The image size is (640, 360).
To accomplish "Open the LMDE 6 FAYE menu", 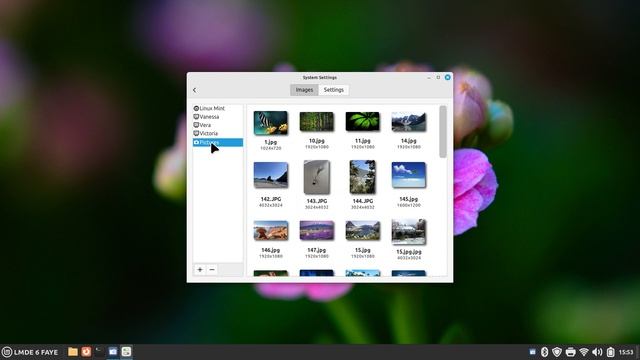I will point(30,352).
